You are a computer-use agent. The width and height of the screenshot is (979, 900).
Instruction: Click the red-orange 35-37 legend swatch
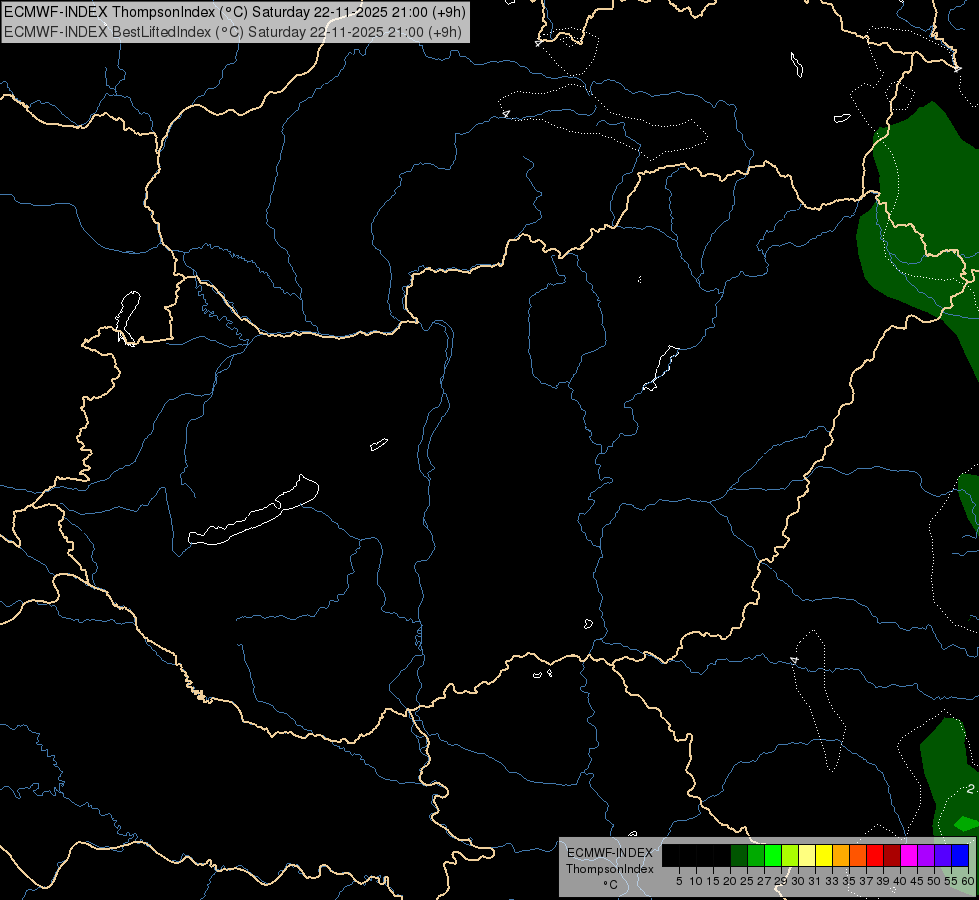point(858,855)
